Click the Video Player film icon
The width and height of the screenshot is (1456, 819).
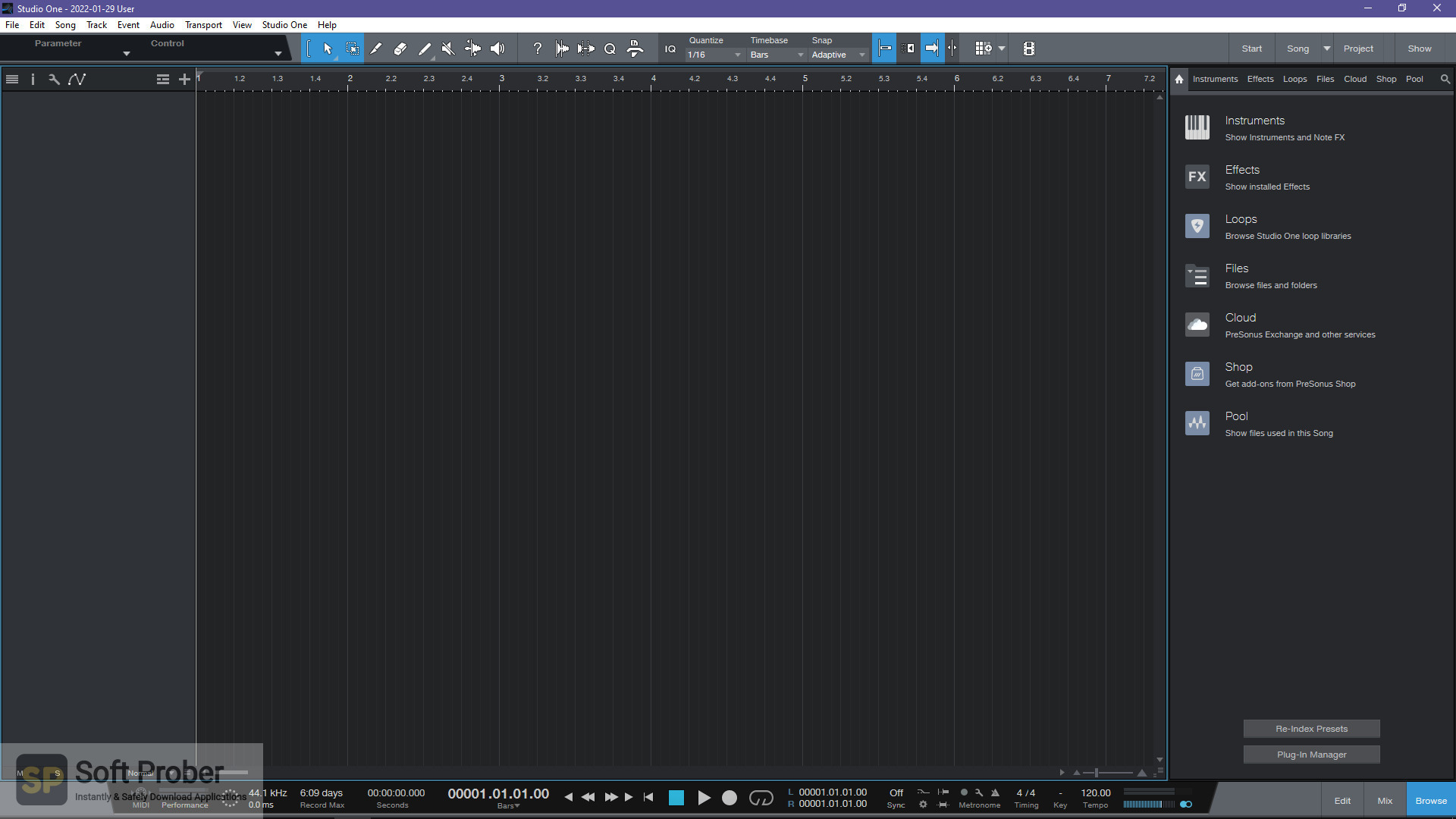1029,49
